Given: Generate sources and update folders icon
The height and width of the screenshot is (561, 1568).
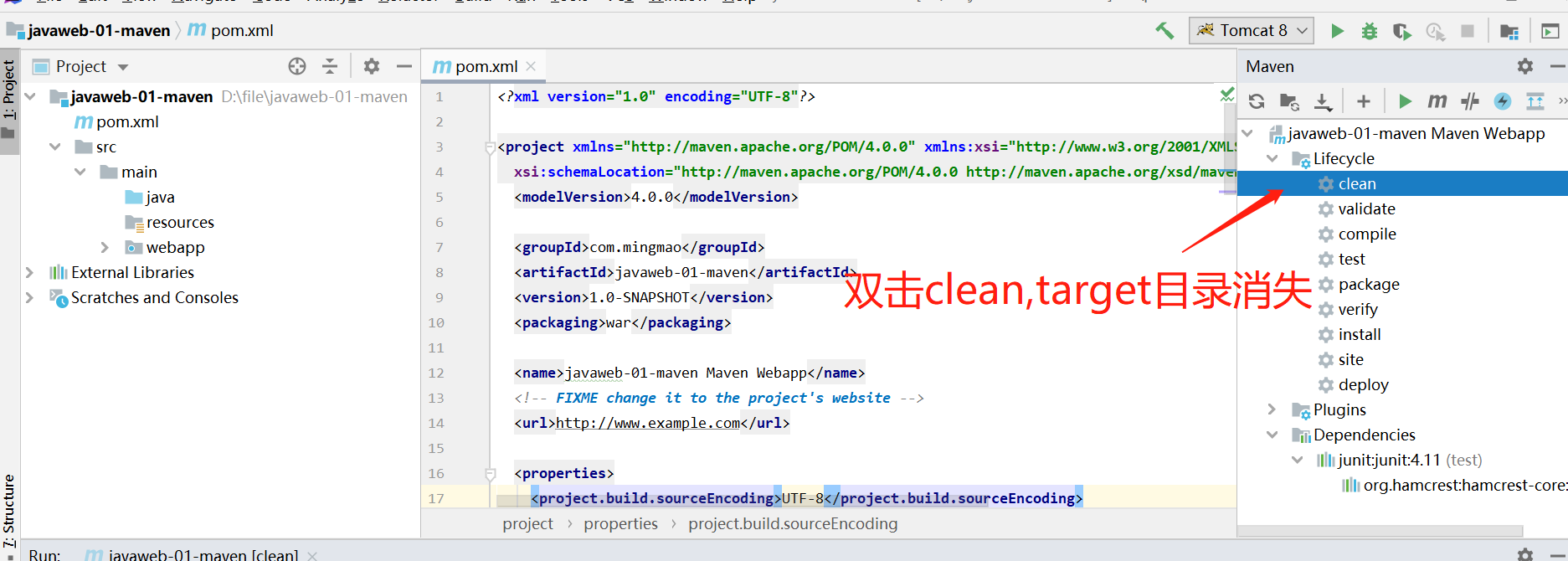Looking at the screenshot, I should [1289, 101].
